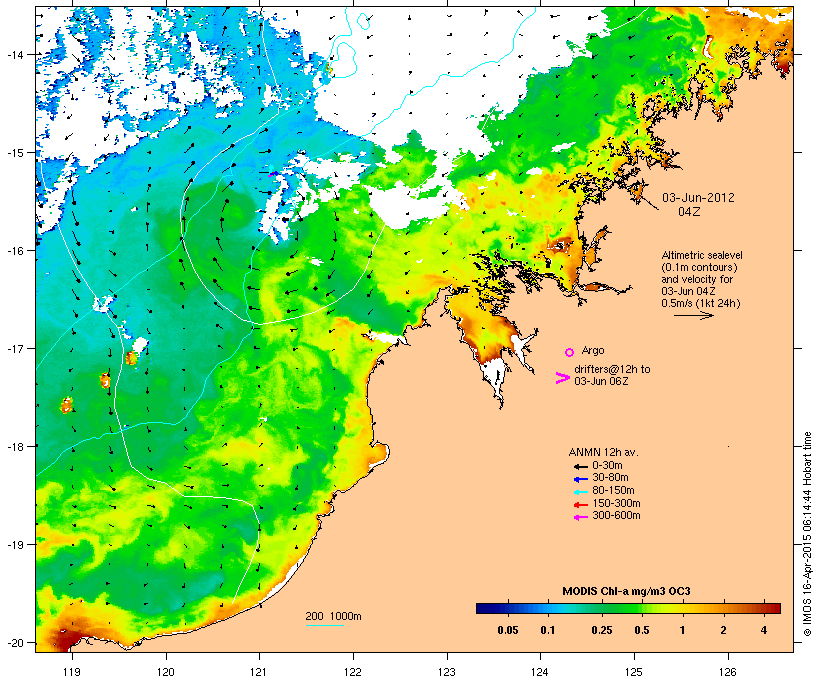Click the 0.5m/s velocity scale arrow
This screenshot has height=680, width=820.
click(693, 315)
